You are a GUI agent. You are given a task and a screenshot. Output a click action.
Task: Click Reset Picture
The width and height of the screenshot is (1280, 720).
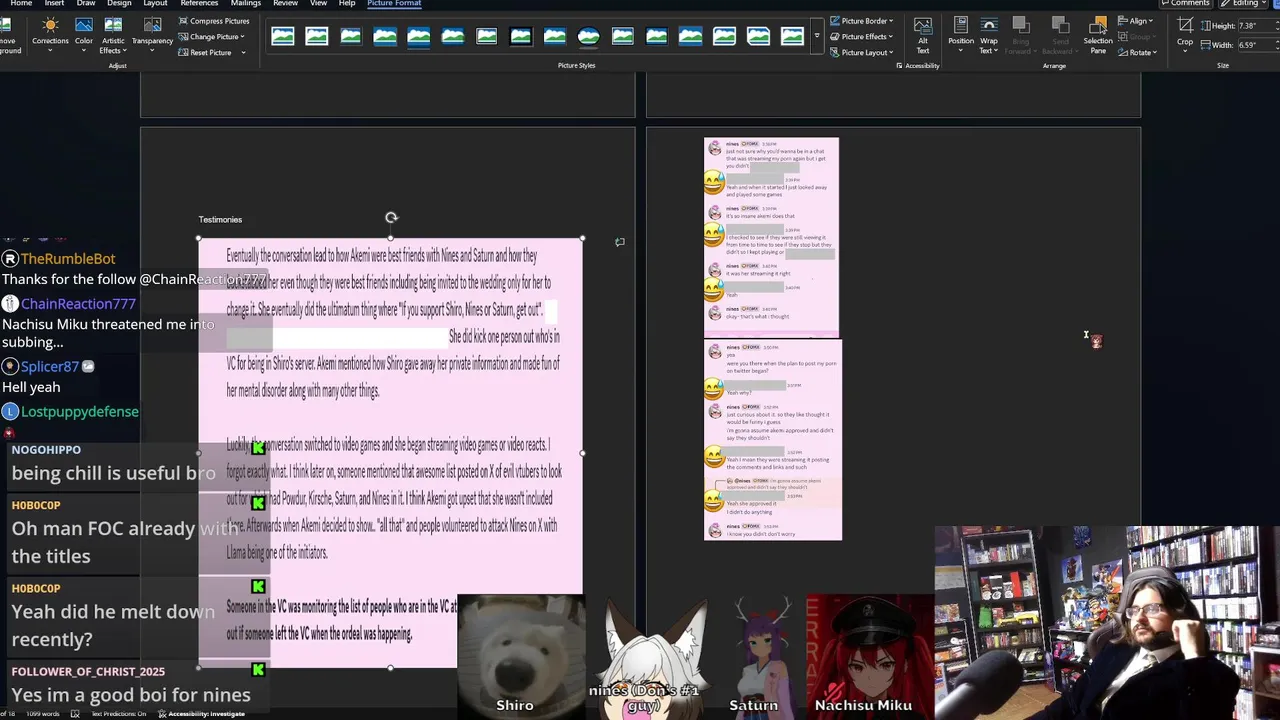point(205,52)
